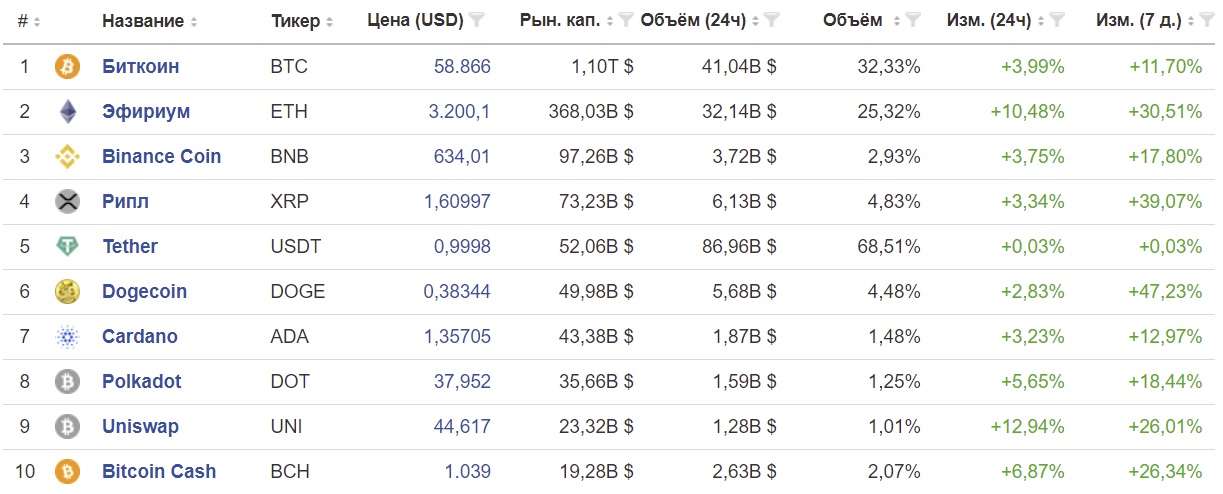Image resolution: width=1223 pixels, height=494 pixels.
Task: Open the filter icon for Рын. кап.
Action: (626, 20)
